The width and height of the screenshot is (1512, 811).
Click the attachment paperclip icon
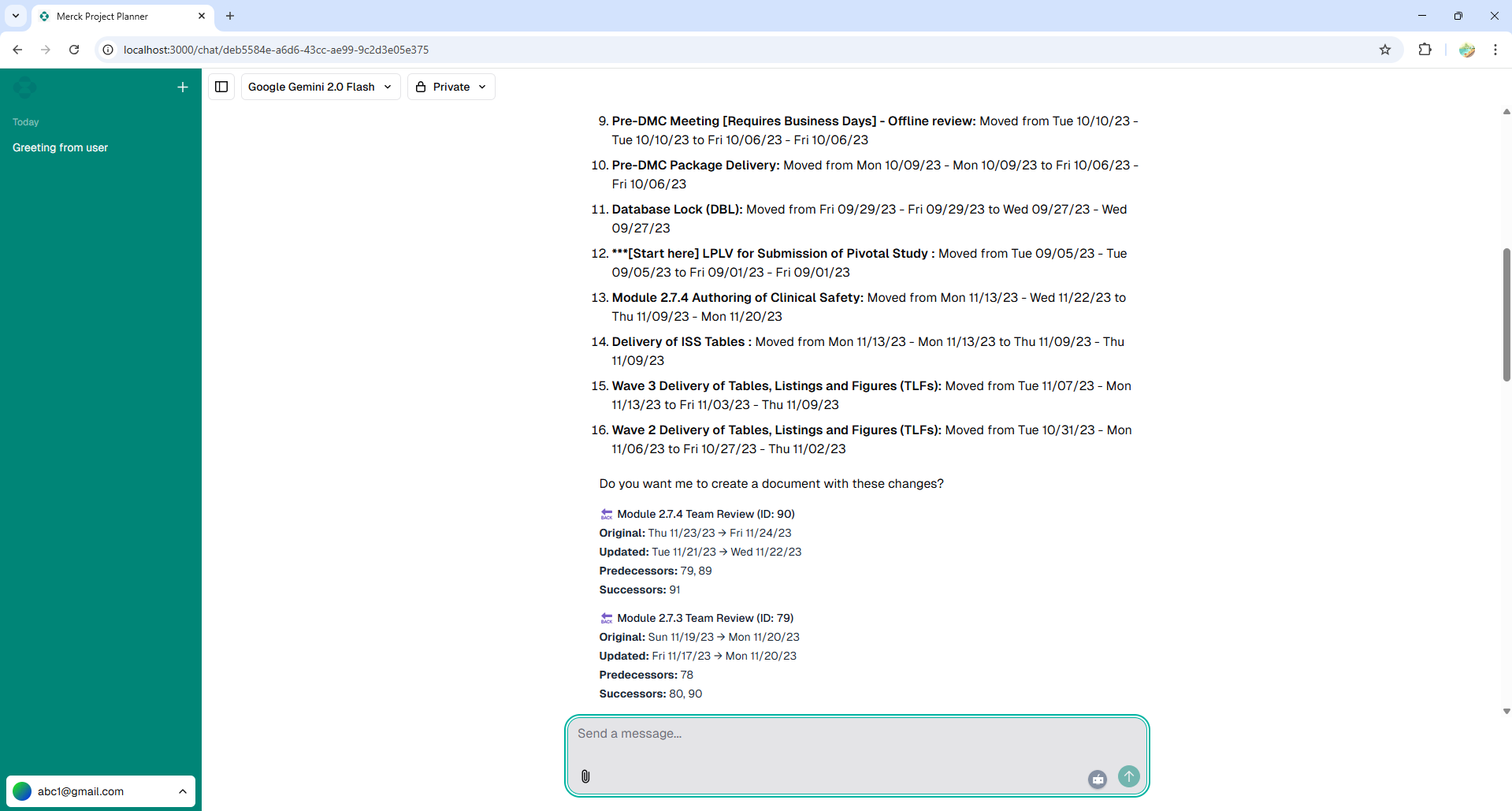585,776
